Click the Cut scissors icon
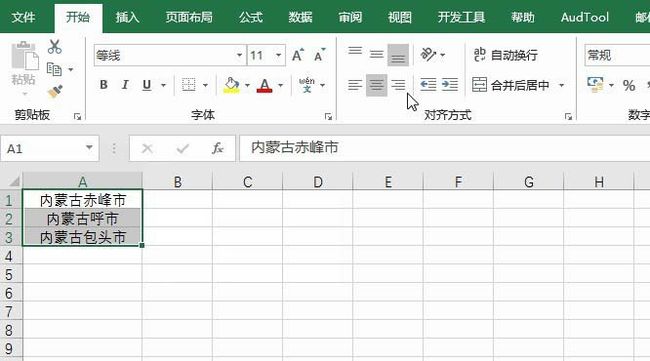Screen dimensions: 650x361 pyautogui.click(x=54, y=47)
